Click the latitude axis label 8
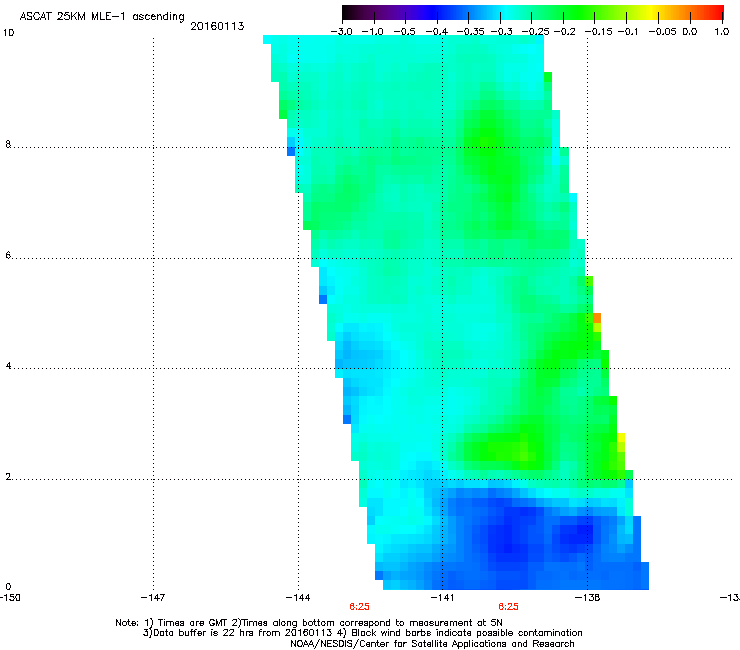 (x=8, y=144)
